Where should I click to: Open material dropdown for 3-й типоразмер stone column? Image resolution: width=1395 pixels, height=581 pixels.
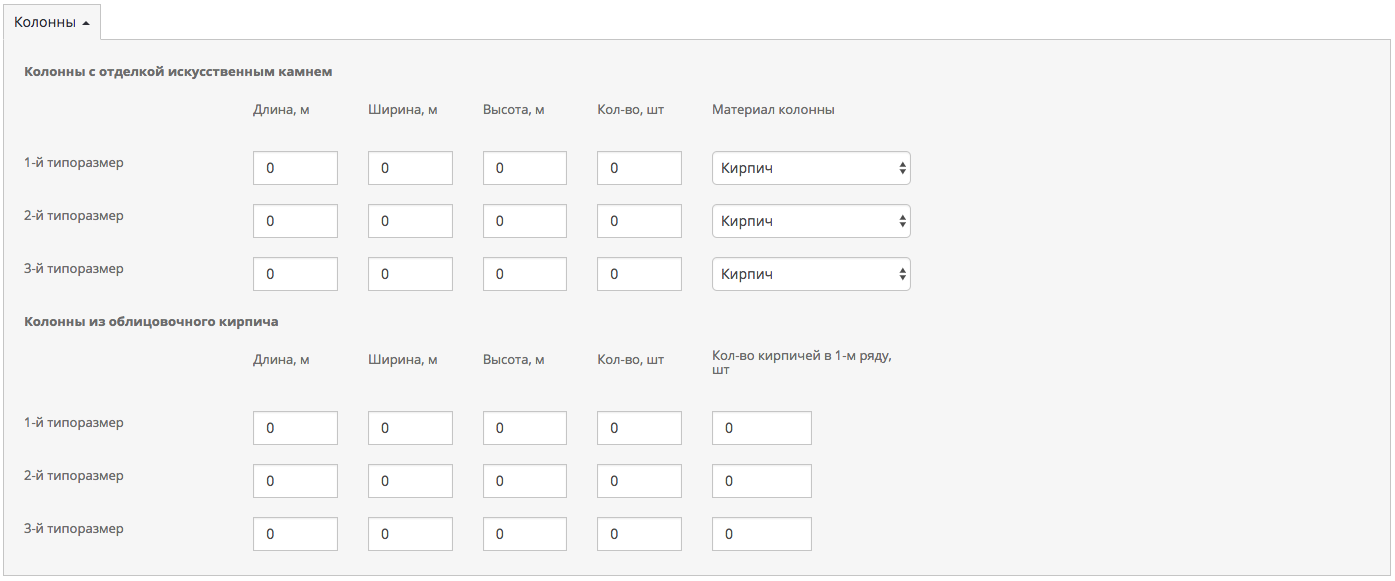(x=810, y=274)
